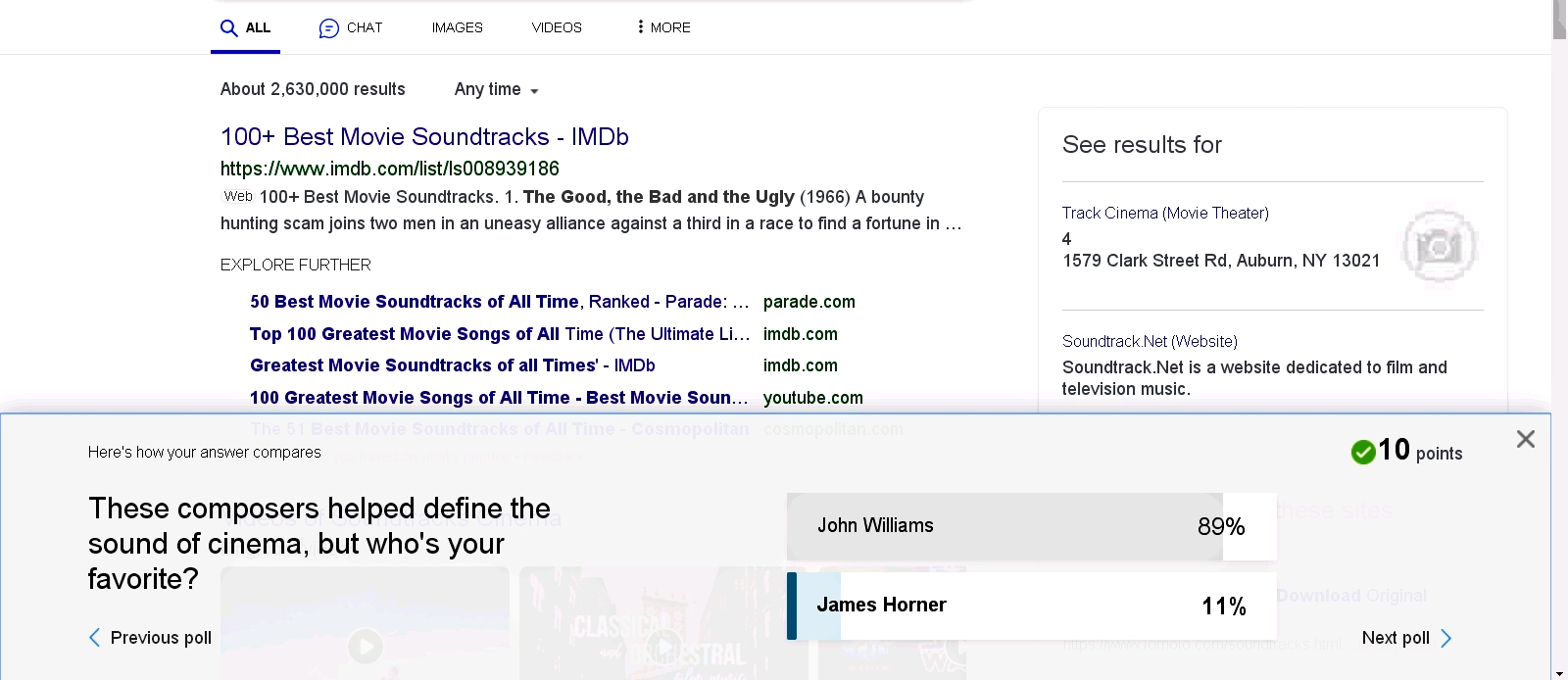Viewport: 1568px width, 680px height.
Task: Click the Soundtrack.Net website description text
Action: (x=1254, y=378)
